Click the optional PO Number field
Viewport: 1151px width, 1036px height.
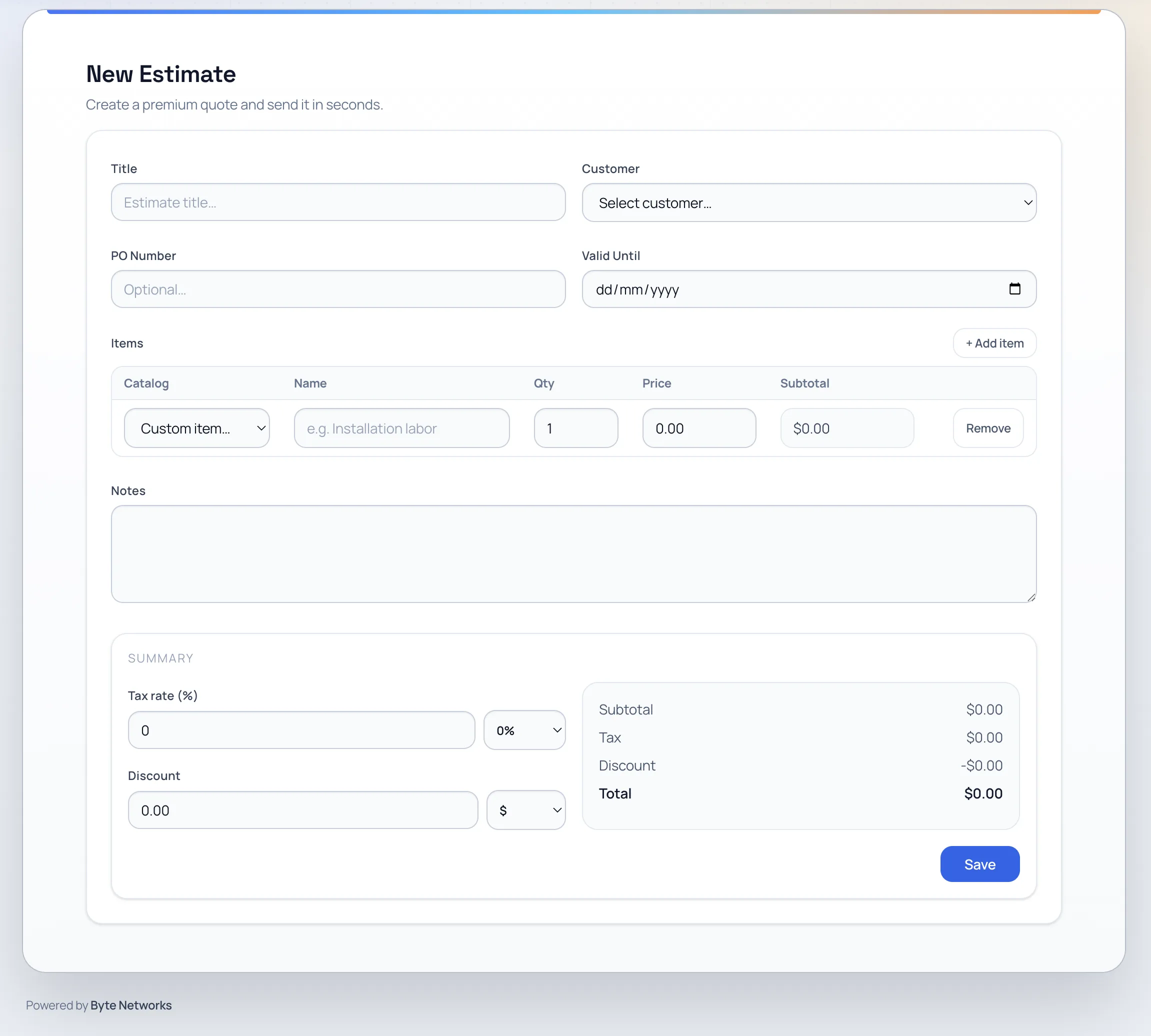337,288
